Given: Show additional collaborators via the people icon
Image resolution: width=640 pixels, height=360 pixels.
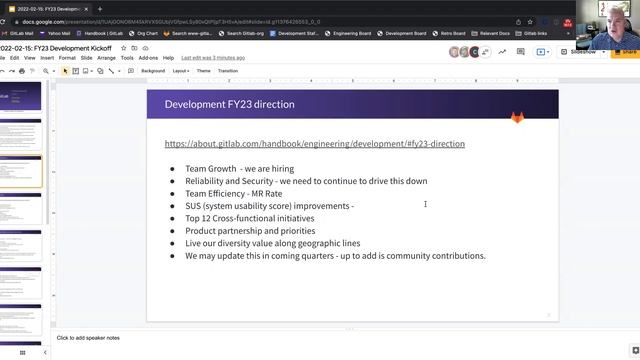Looking at the screenshot, I should coord(485,52).
